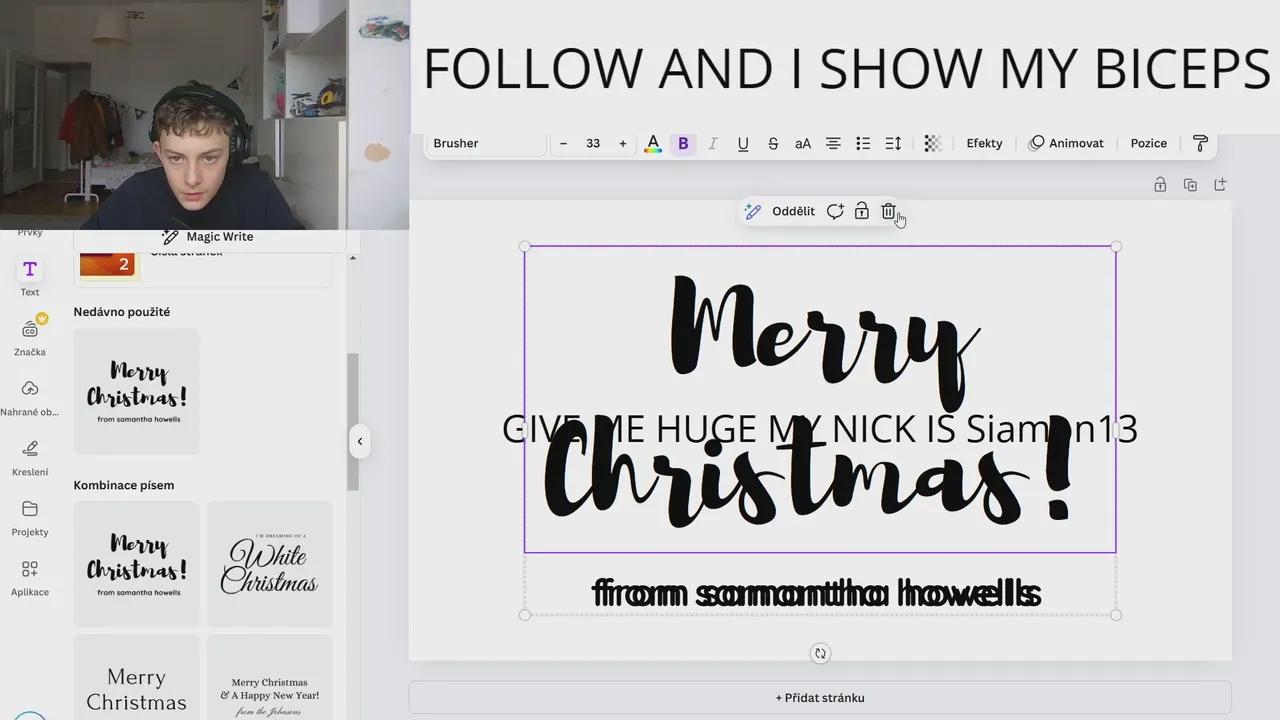Add a comment to the selection
The width and height of the screenshot is (1280, 720).
tap(835, 211)
